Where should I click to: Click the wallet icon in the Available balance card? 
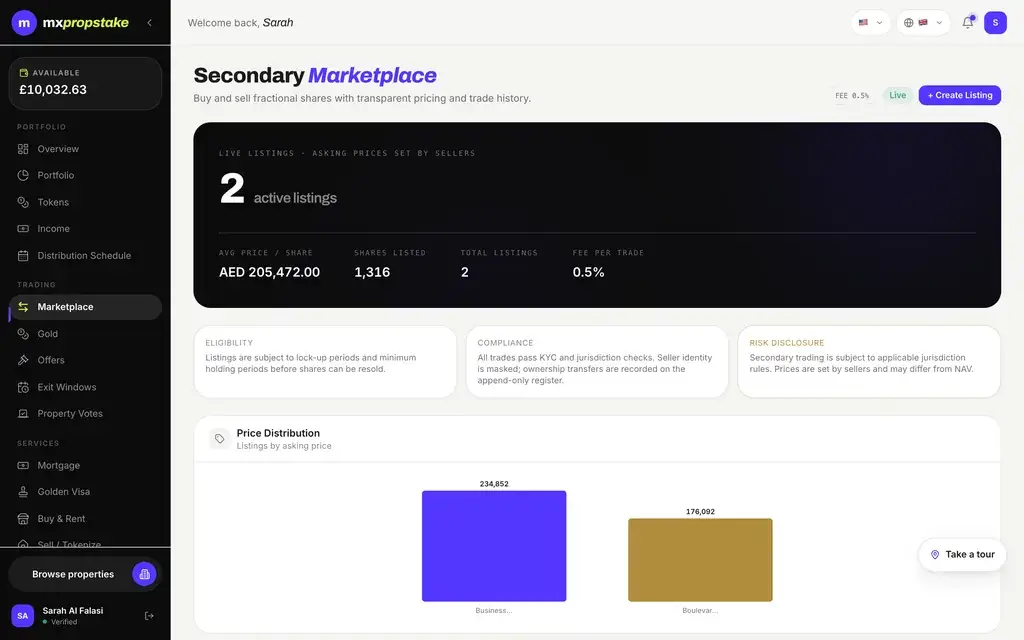(24, 73)
